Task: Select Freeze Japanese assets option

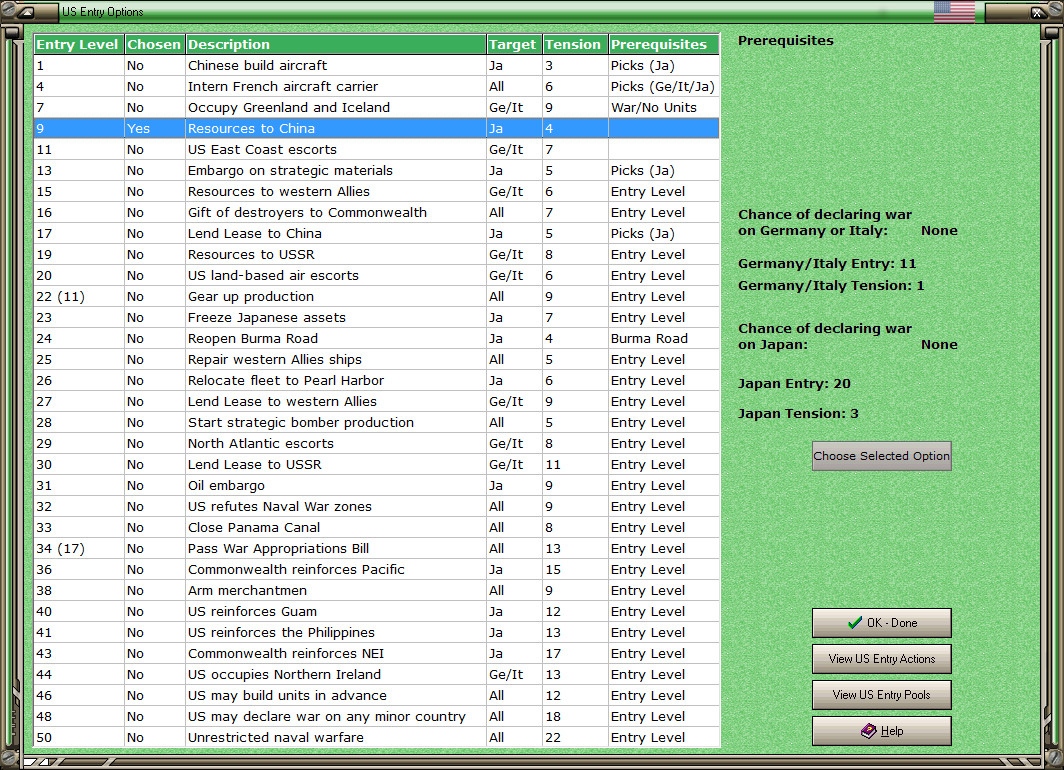Action: coord(377,318)
